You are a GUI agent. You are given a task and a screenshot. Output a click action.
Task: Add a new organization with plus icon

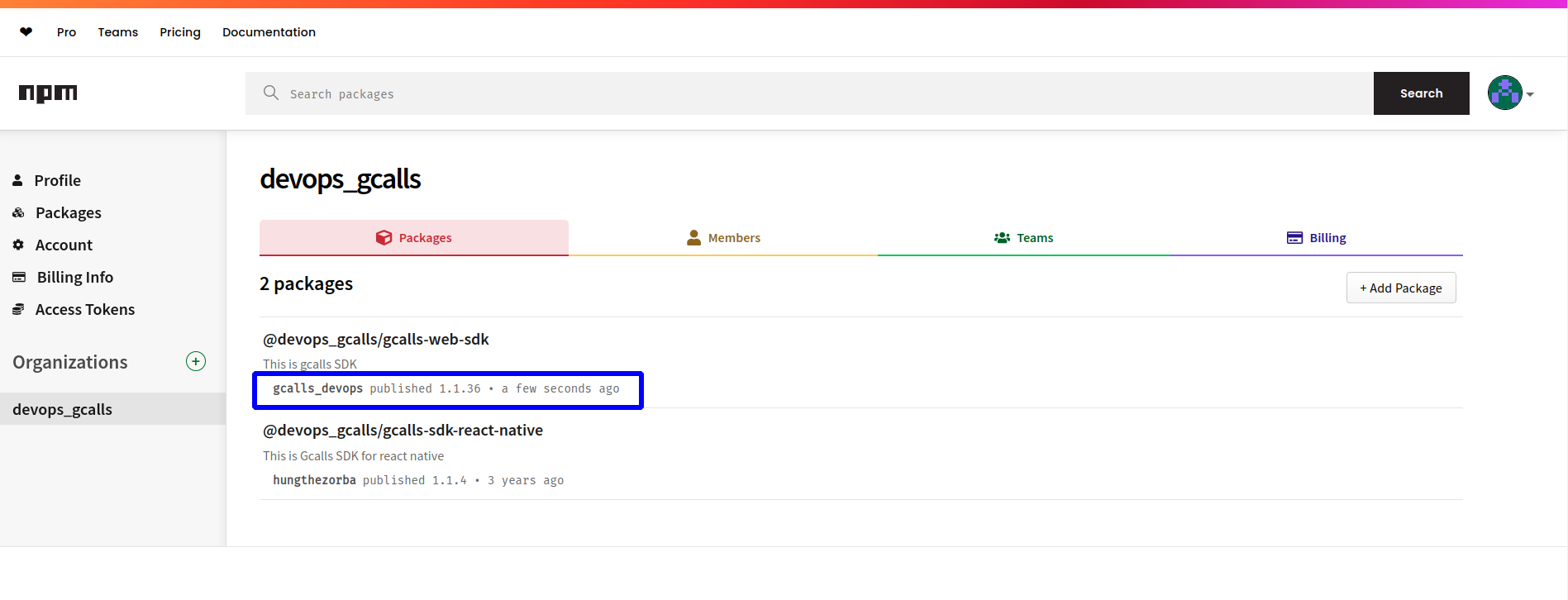click(196, 362)
